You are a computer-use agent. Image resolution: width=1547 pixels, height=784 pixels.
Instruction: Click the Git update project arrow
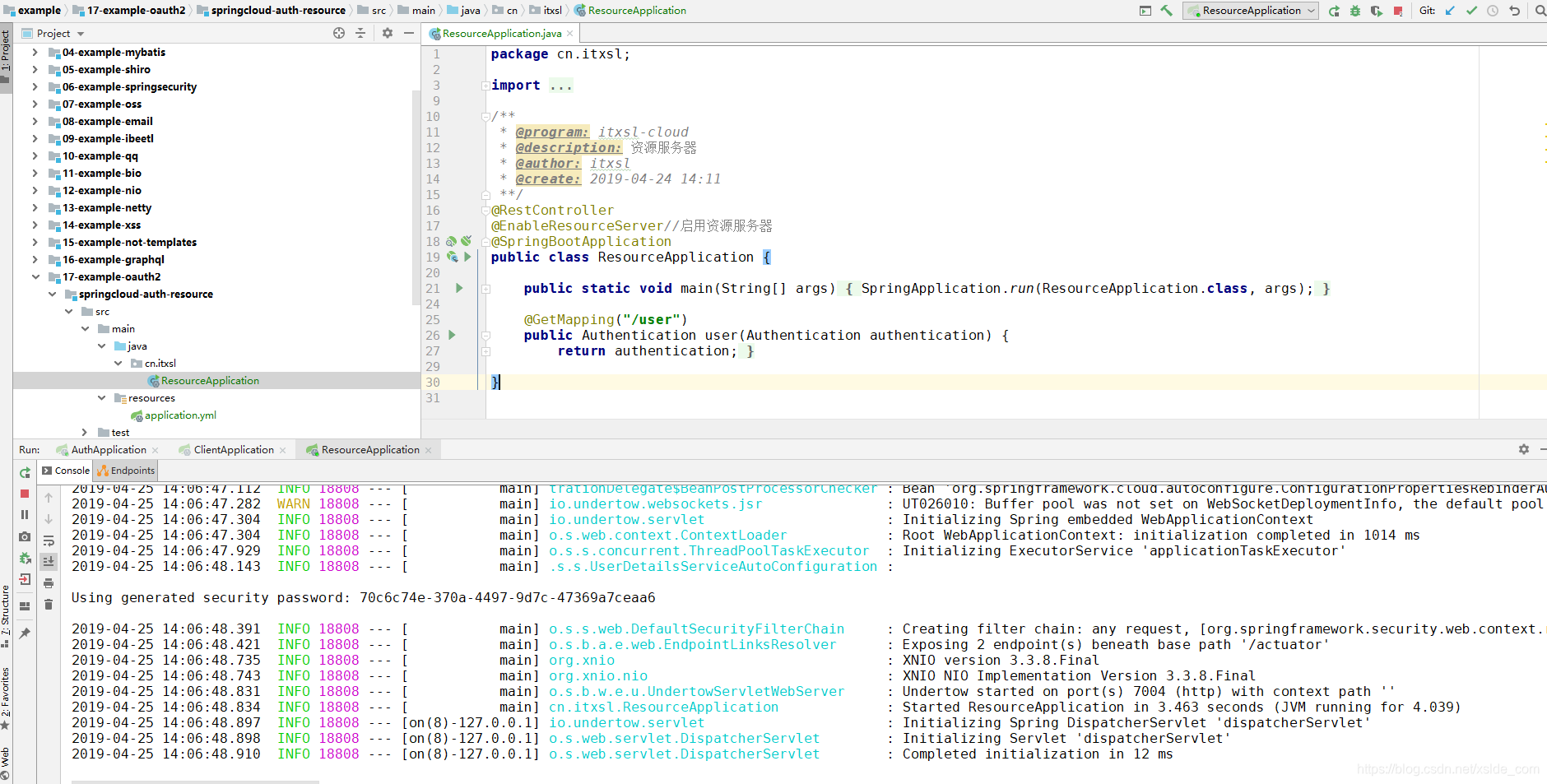pos(1450,11)
